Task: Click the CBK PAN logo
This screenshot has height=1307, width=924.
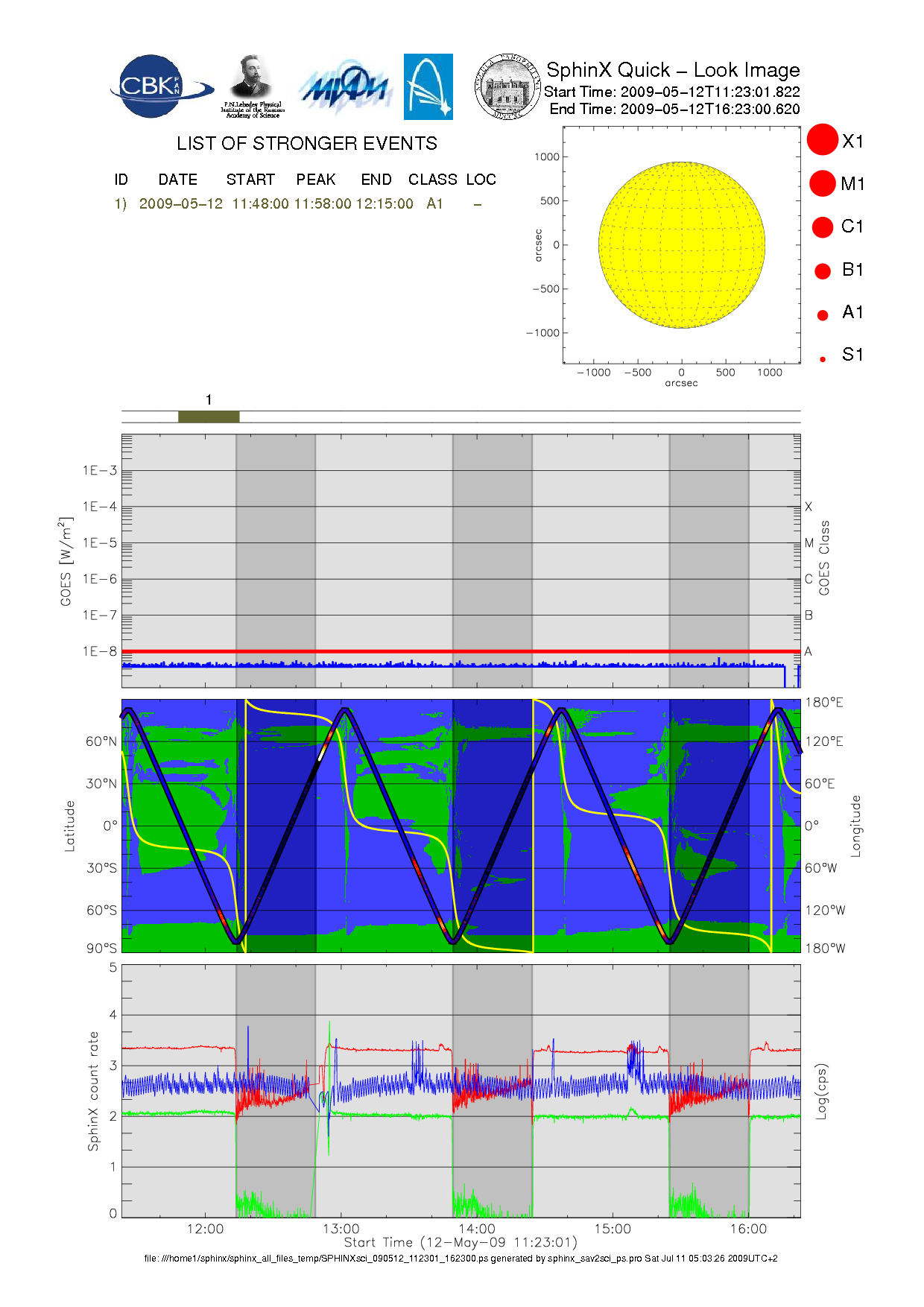Action: [160, 86]
